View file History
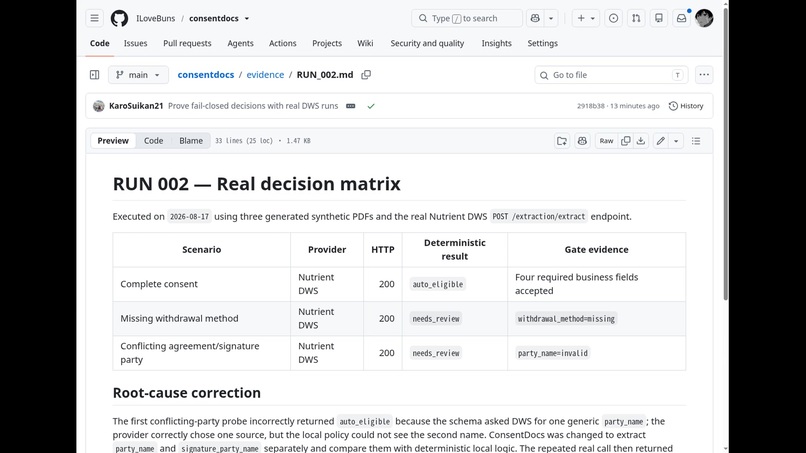 (686, 106)
